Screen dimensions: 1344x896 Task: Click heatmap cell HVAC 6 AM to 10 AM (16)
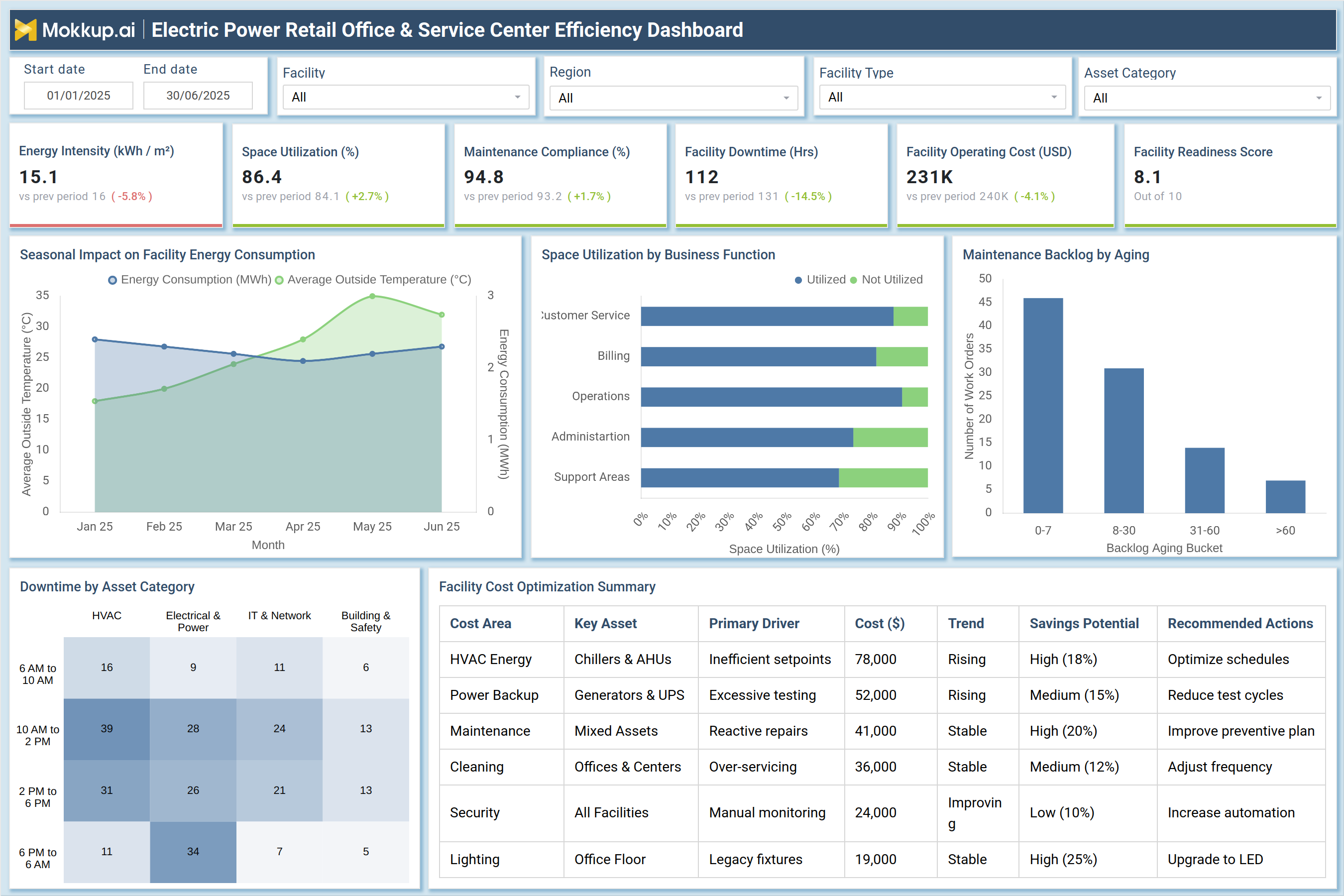(107, 668)
